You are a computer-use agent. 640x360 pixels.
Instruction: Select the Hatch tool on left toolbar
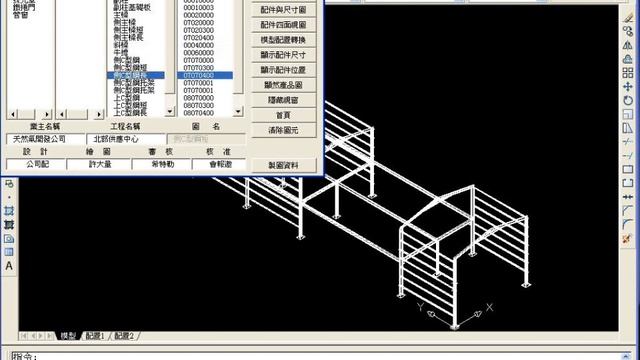click(x=9, y=211)
